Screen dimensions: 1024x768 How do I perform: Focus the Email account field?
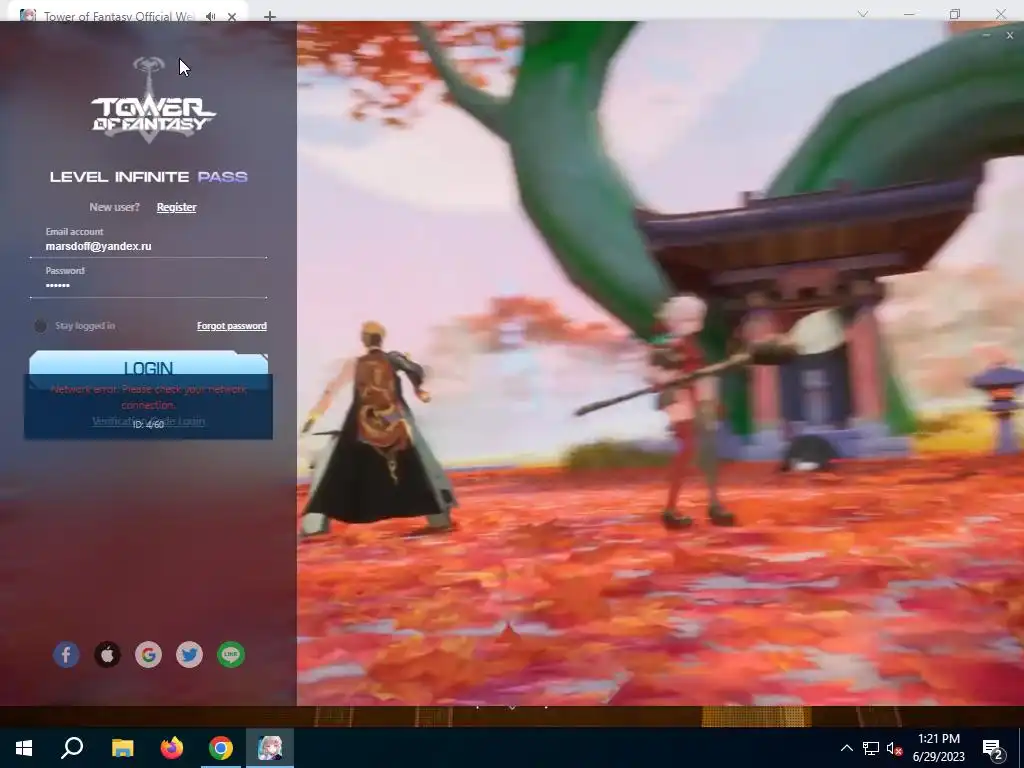click(x=148, y=246)
